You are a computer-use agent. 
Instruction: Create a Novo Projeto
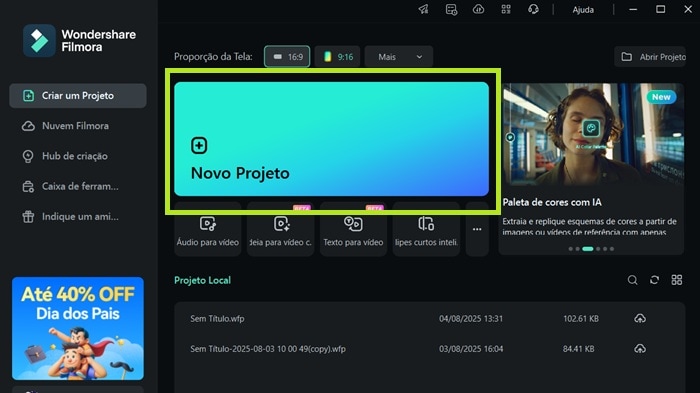tap(332, 139)
